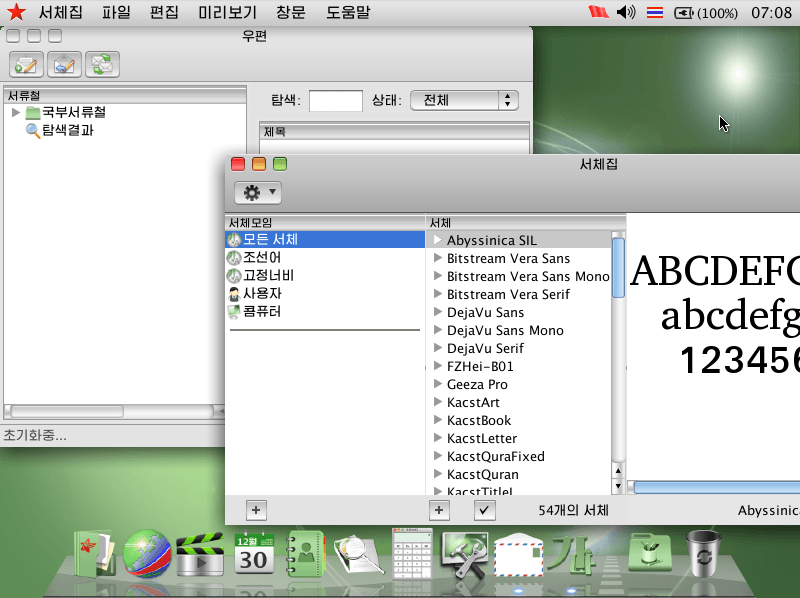Image resolution: width=800 pixels, height=598 pixels.
Task: Open the 창문 menu
Action: click(291, 12)
